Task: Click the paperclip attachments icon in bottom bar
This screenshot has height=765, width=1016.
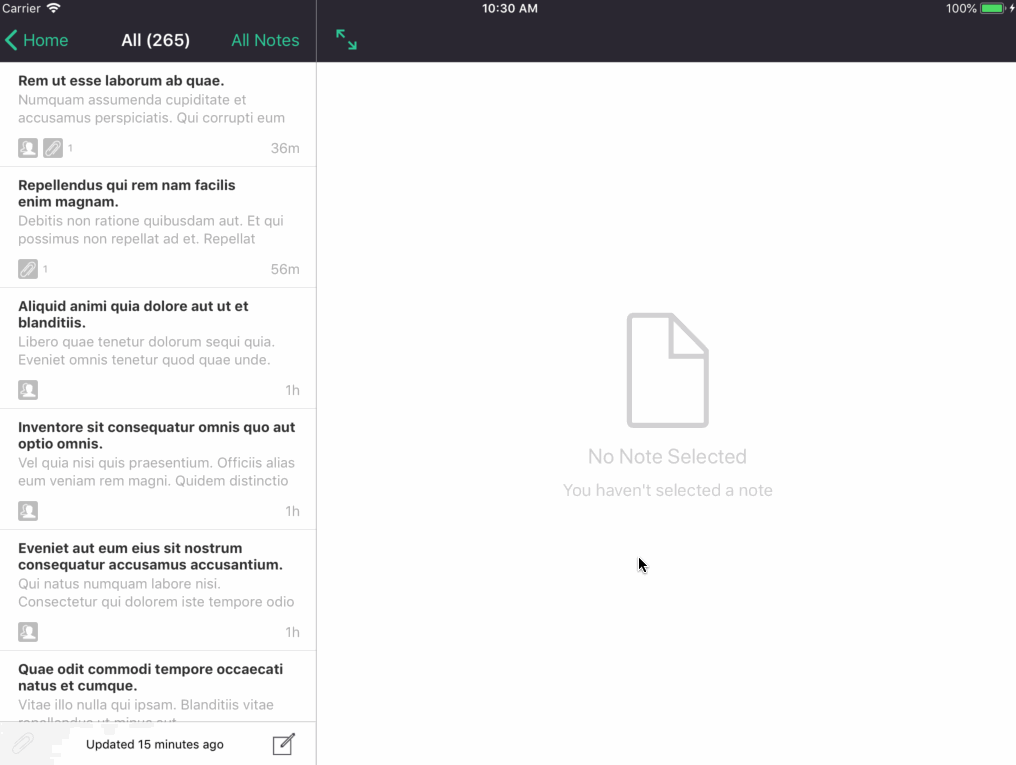Action: tap(23, 744)
